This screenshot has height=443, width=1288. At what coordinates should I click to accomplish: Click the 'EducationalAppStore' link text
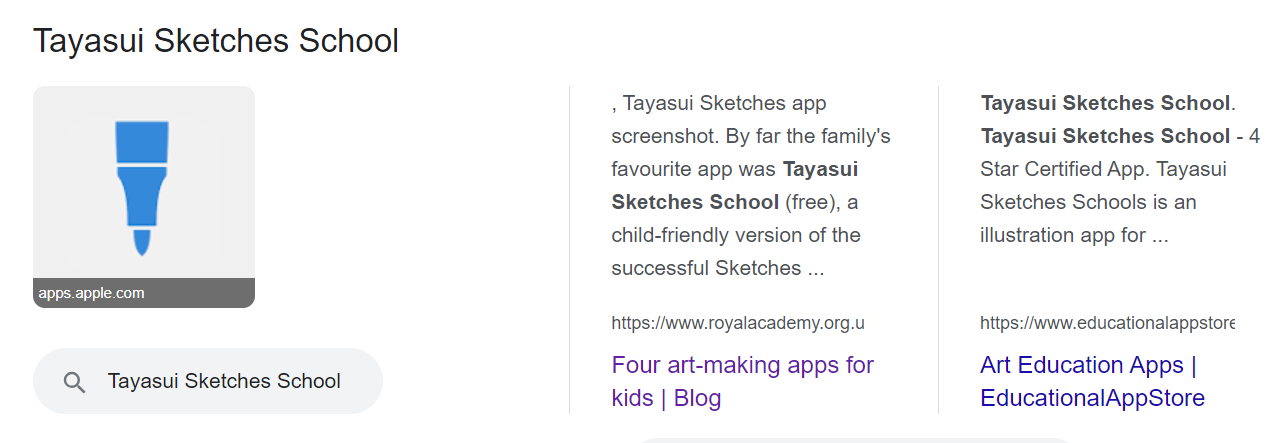pos(1093,398)
